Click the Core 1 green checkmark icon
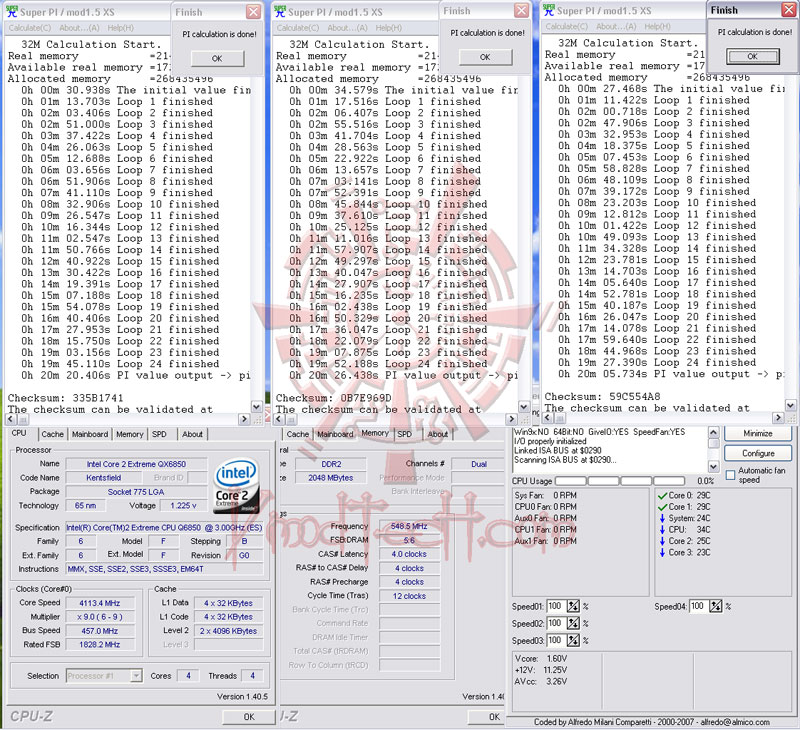Screen dimensions: 800x730 662,507
